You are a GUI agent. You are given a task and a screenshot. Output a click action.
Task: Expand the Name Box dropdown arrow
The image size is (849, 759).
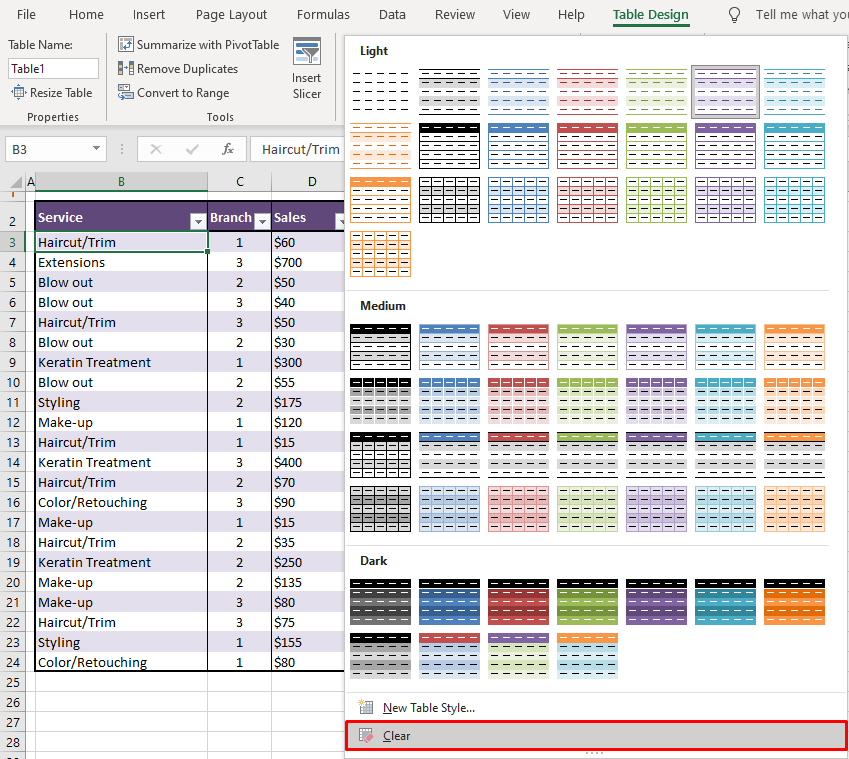click(96, 149)
